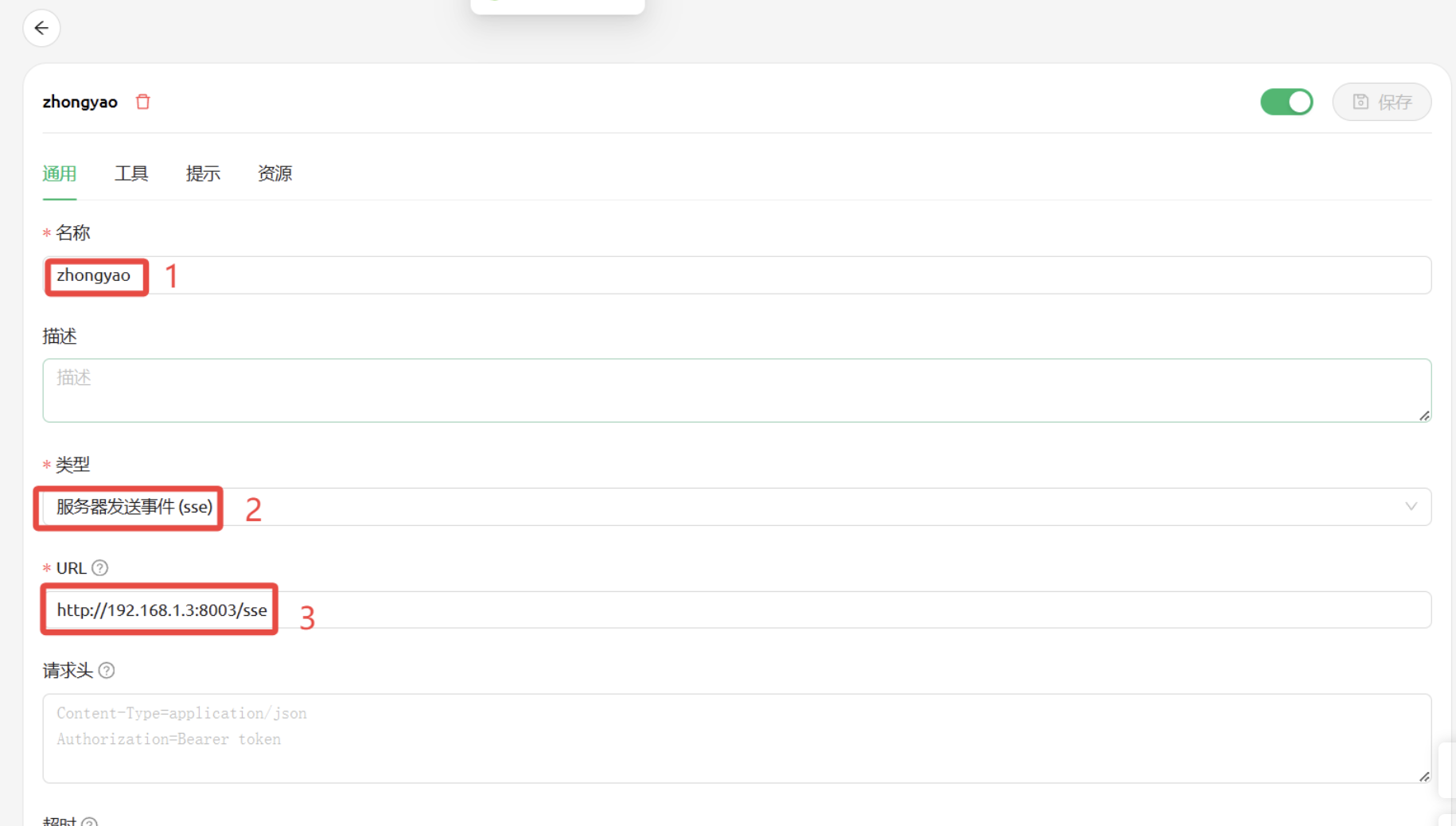Click the save disk icon
The height and width of the screenshot is (826, 1456).
(x=1361, y=102)
